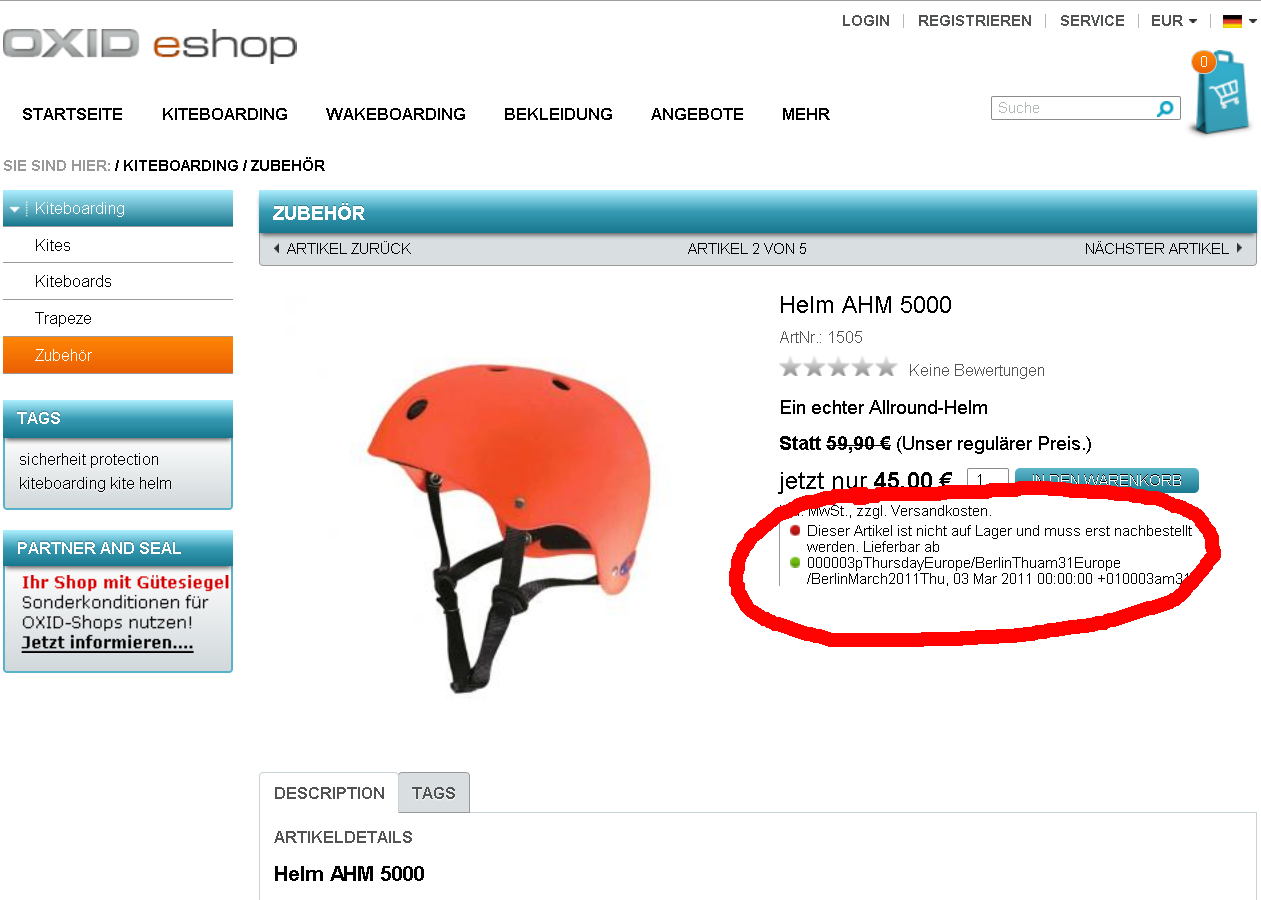Image resolution: width=1261 pixels, height=900 pixels.
Task: Open the Login link
Action: [866, 21]
